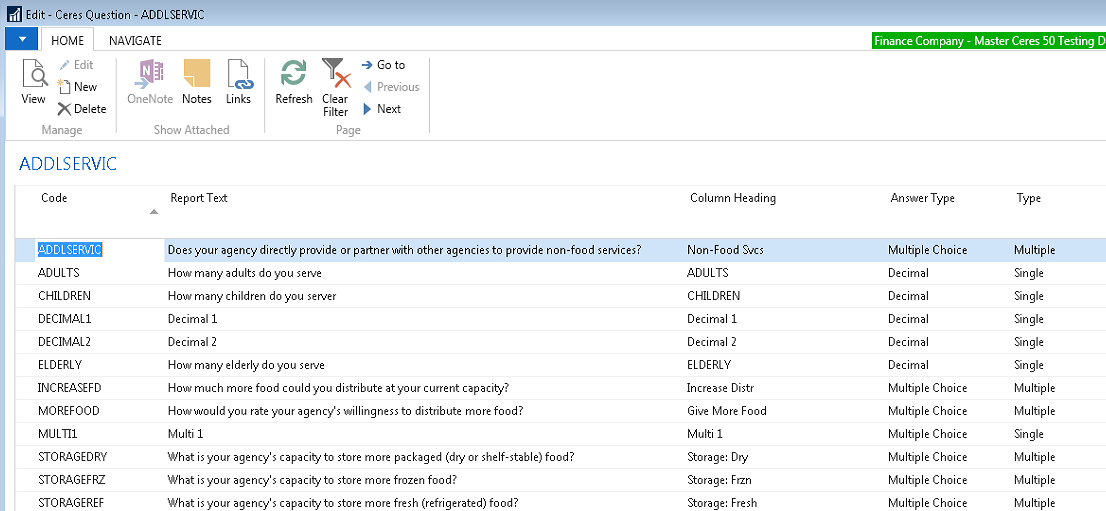Click the Report Text column header
This screenshot has width=1106, height=511.
click(x=199, y=198)
